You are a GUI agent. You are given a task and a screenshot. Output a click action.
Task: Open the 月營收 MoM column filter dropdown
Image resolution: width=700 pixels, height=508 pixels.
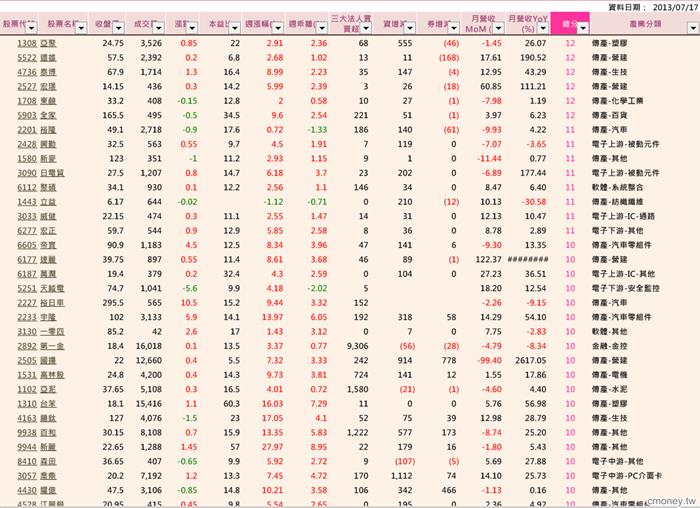pos(498,28)
